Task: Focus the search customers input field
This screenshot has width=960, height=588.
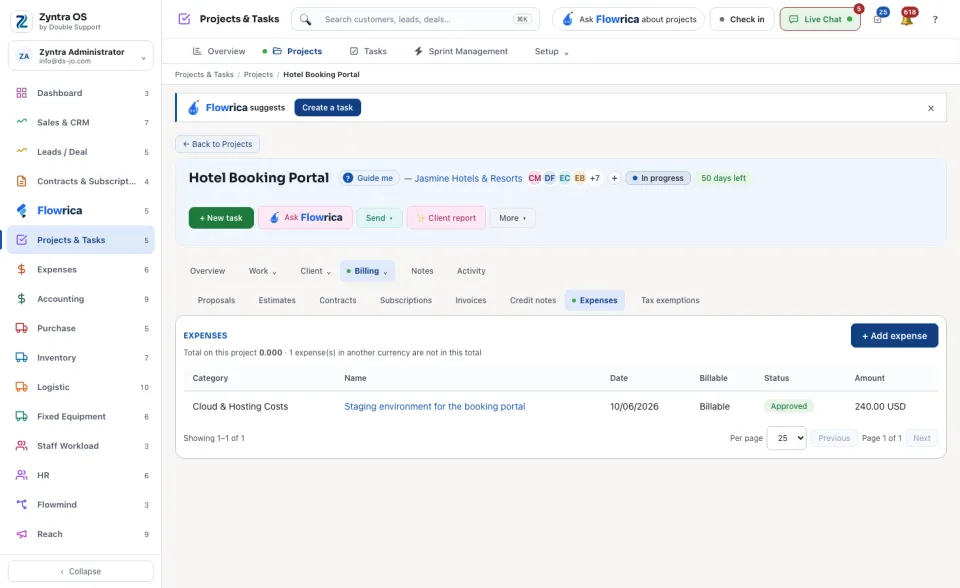Action: point(416,20)
